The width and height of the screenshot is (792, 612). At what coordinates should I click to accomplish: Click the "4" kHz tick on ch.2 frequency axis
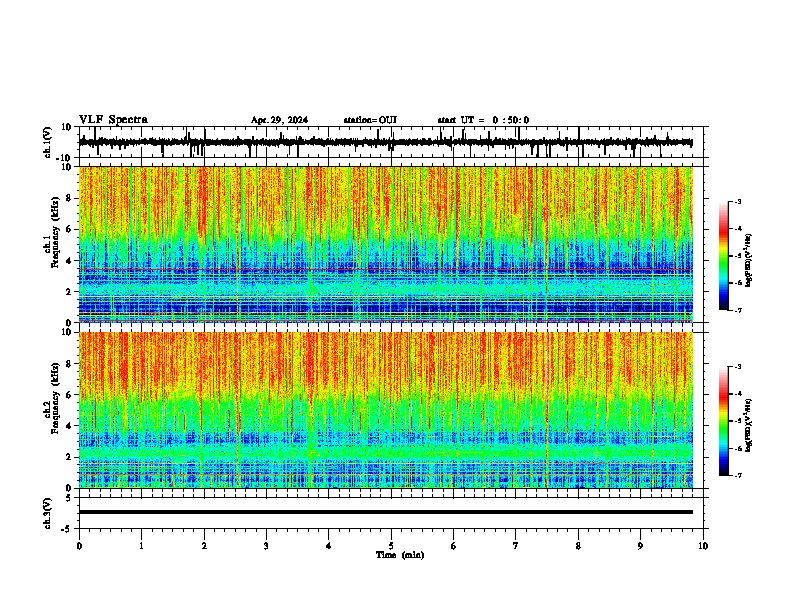[x=69, y=426]
